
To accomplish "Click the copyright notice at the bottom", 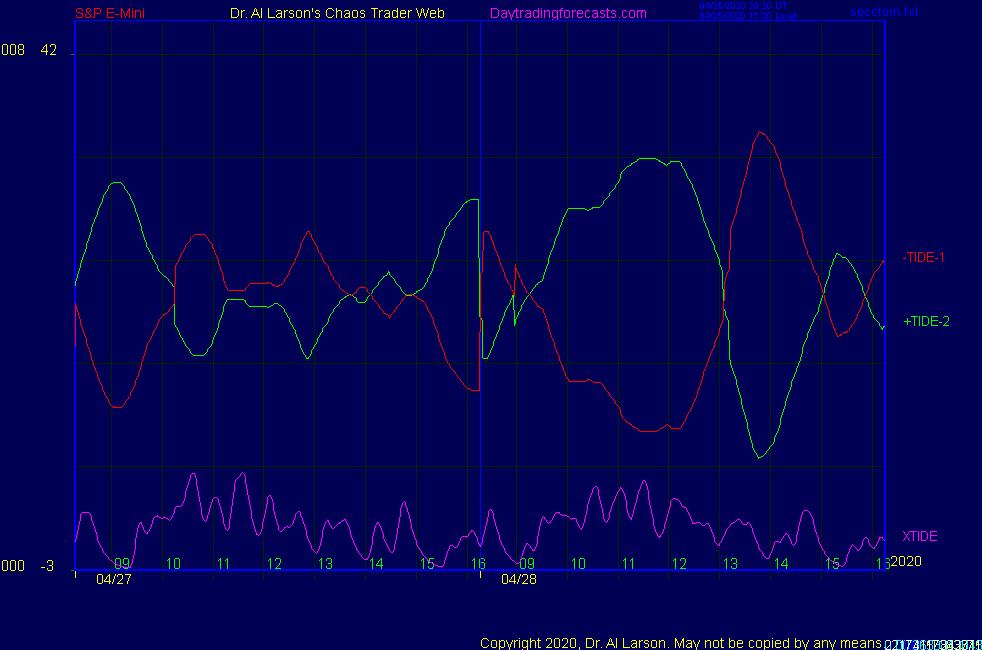I will click(x=680, y=642).
